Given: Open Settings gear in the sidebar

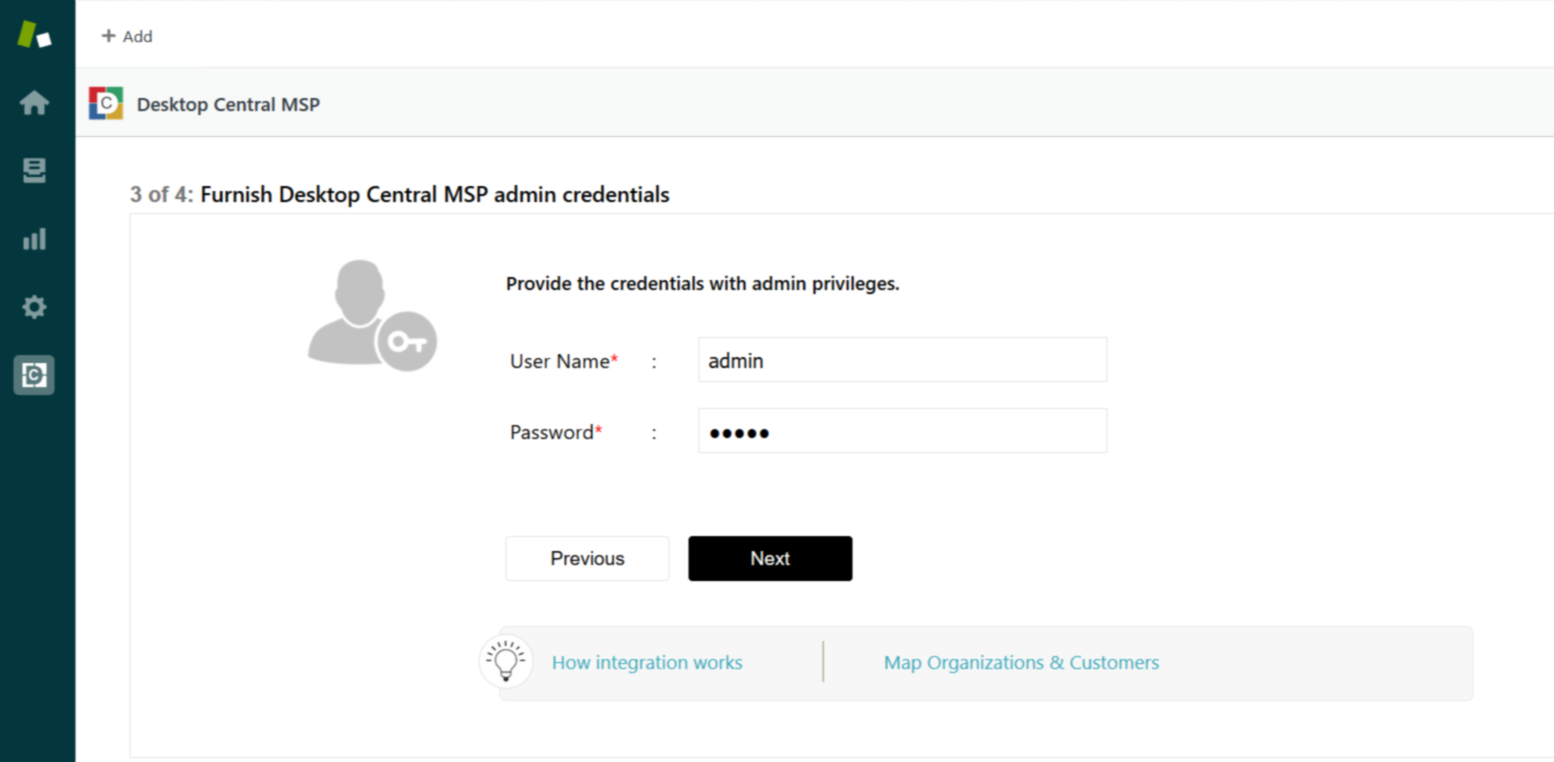Looking at the screenshot, I should click(34, 307).
